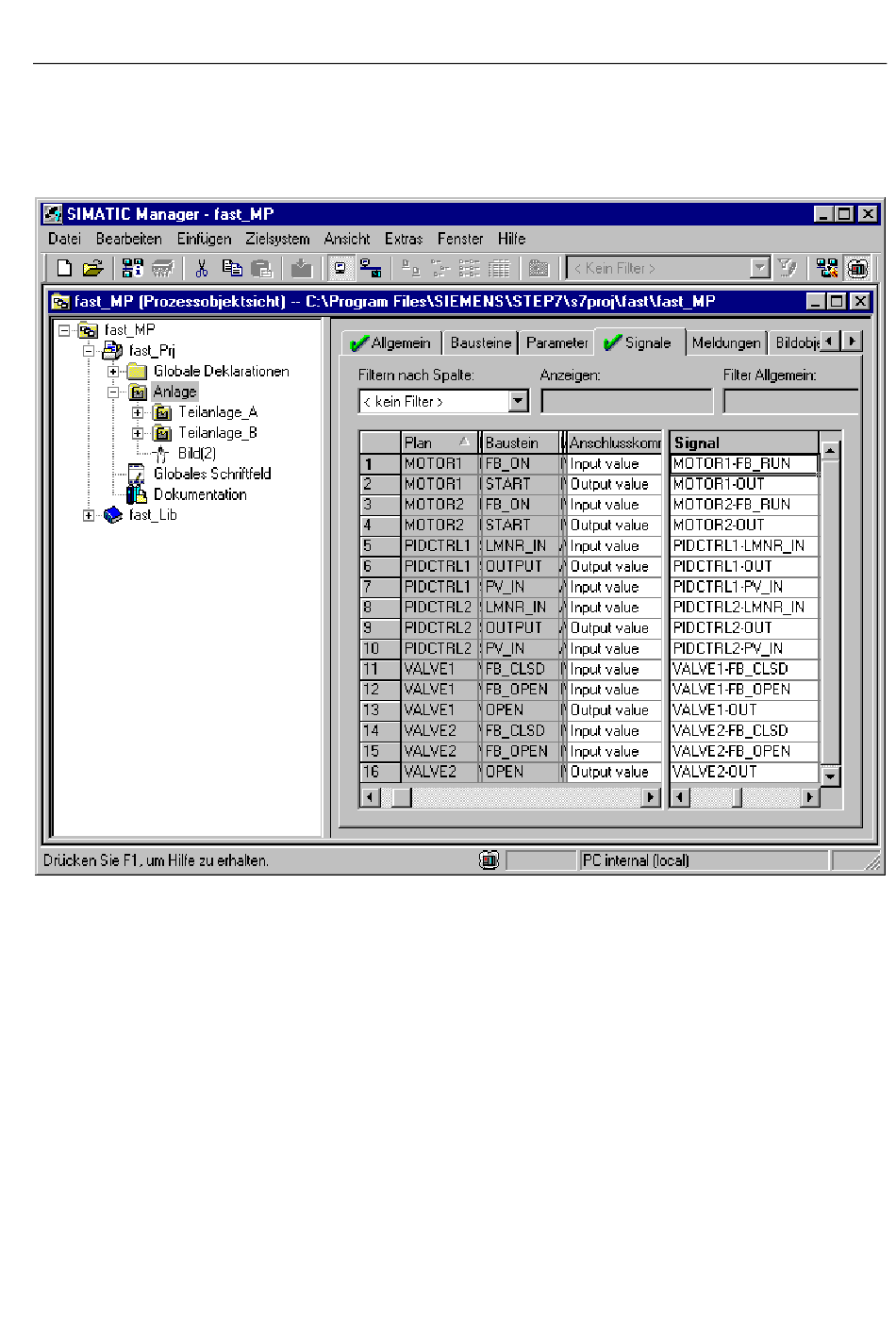Expand the fast_Lib library node

click(89, 515)
